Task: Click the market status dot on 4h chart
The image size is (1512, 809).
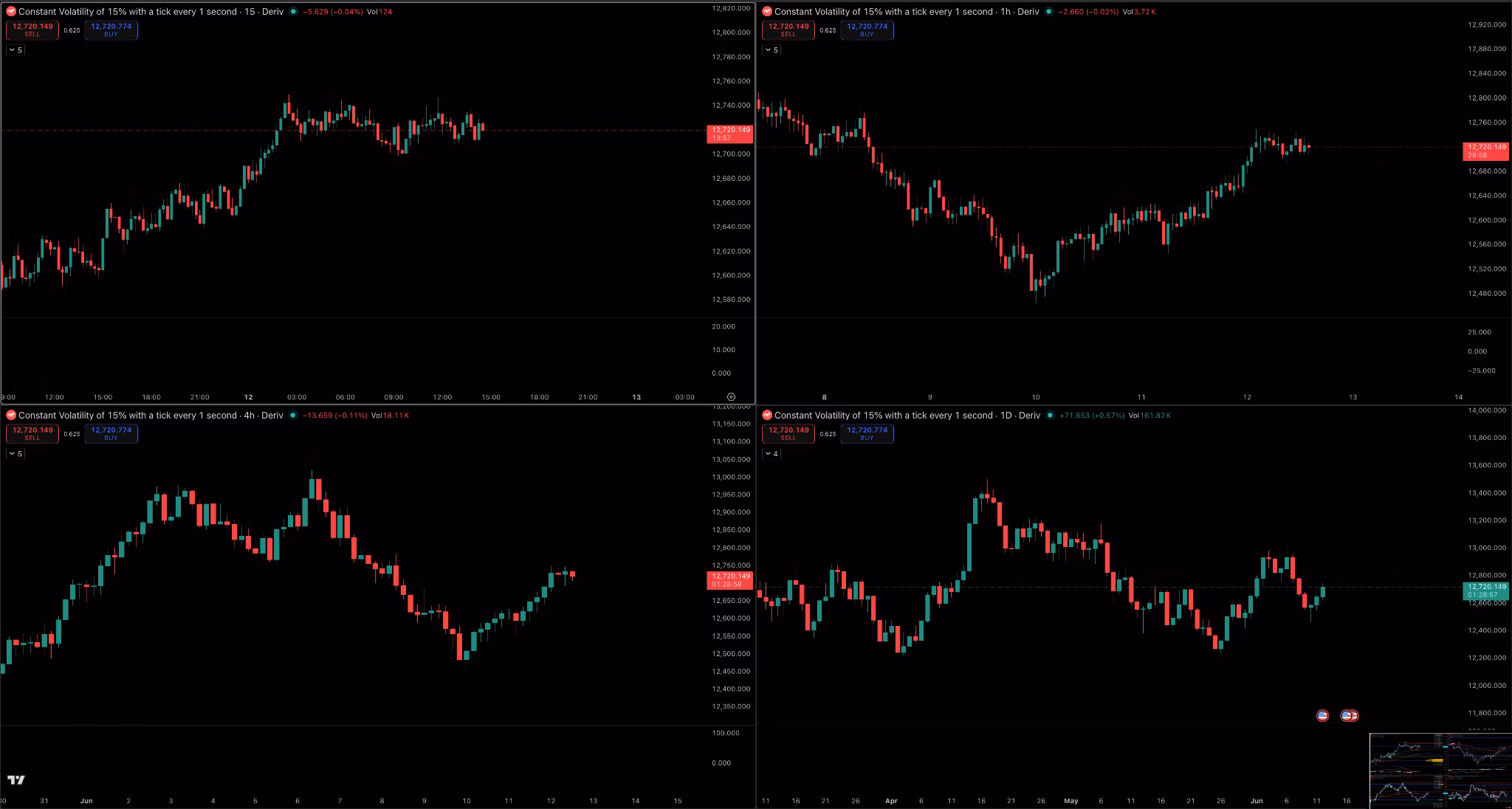Action: pos(293,416)
